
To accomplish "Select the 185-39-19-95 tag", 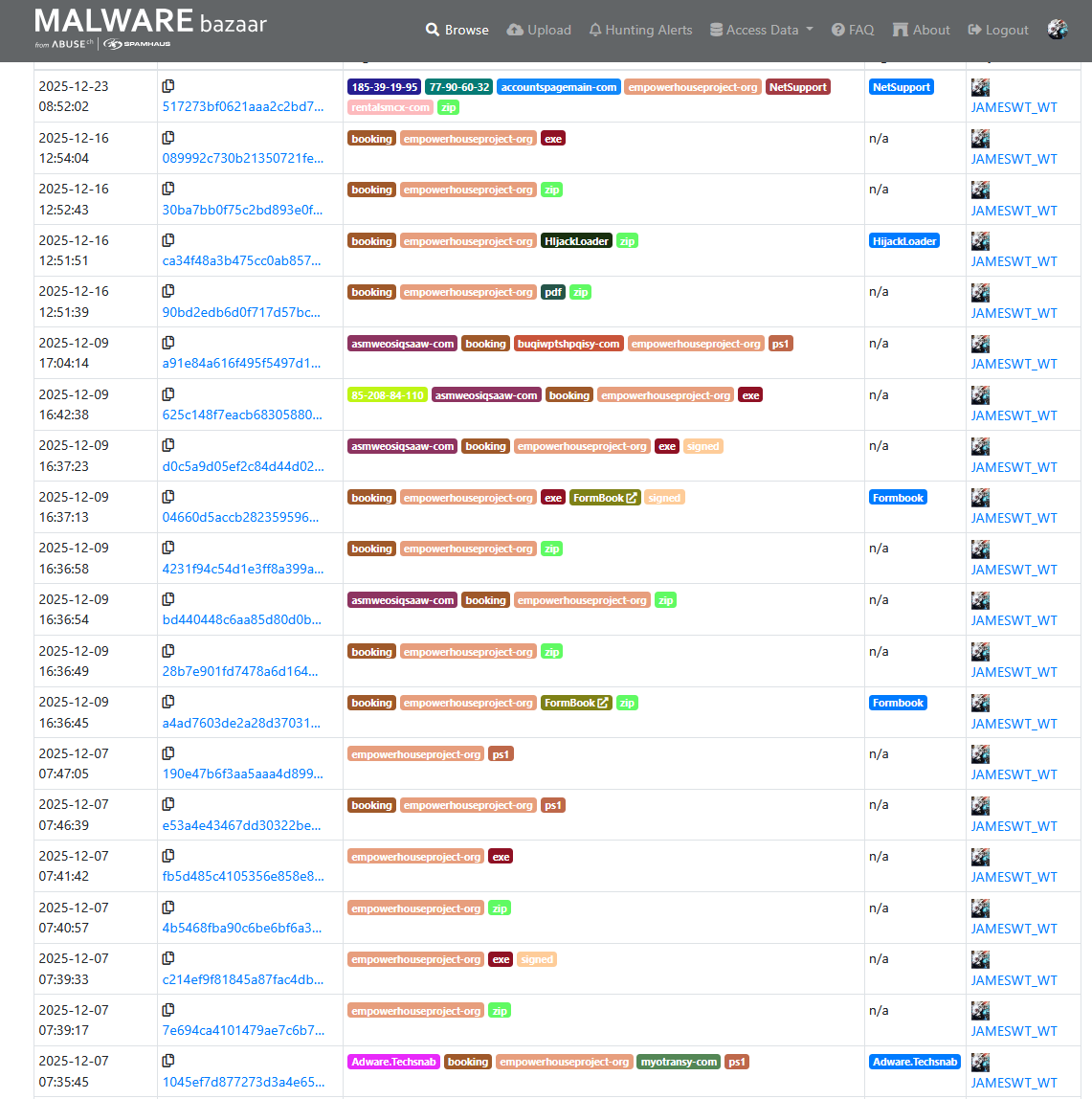I will coord(384,87).
